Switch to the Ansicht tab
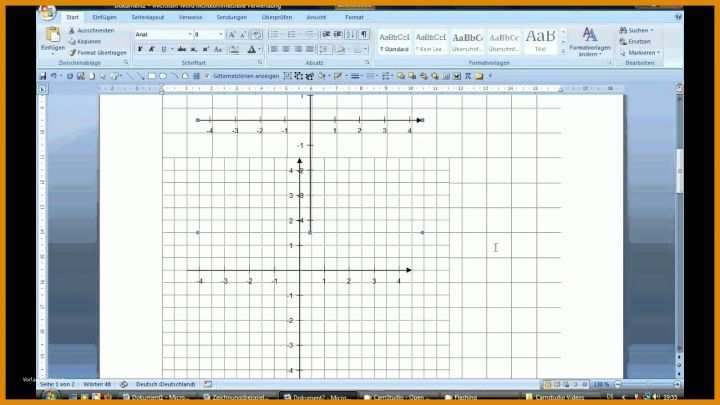 click(316, 17)
